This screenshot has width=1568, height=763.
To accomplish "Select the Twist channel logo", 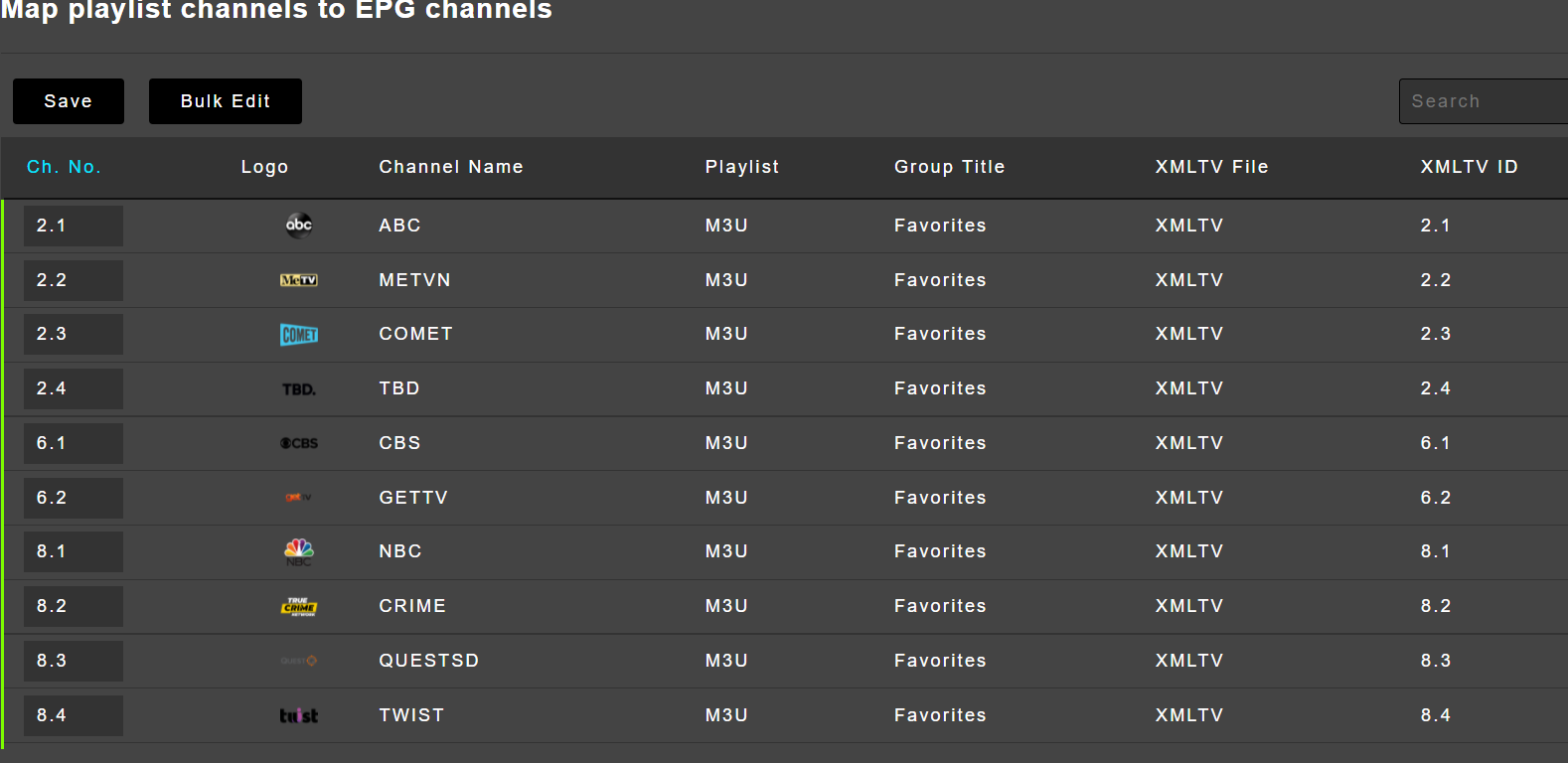I will (299, 715).
